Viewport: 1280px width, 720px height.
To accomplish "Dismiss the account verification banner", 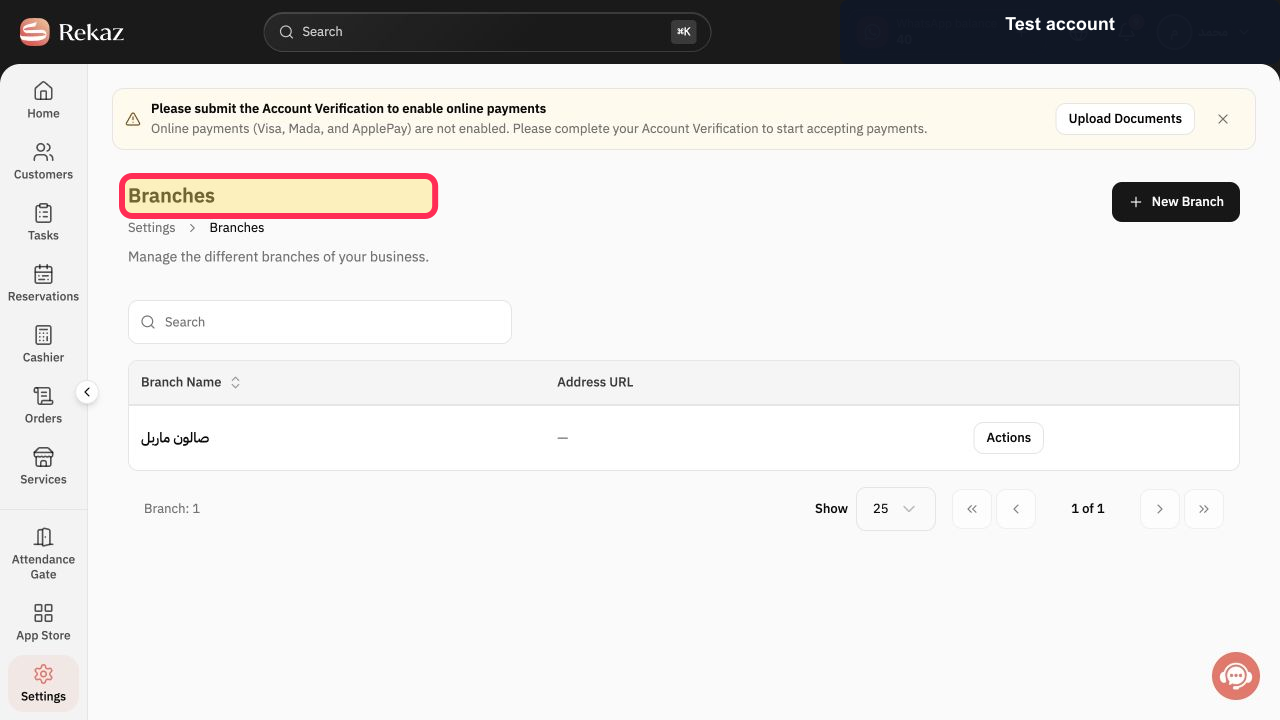I will coord(1223,119).
